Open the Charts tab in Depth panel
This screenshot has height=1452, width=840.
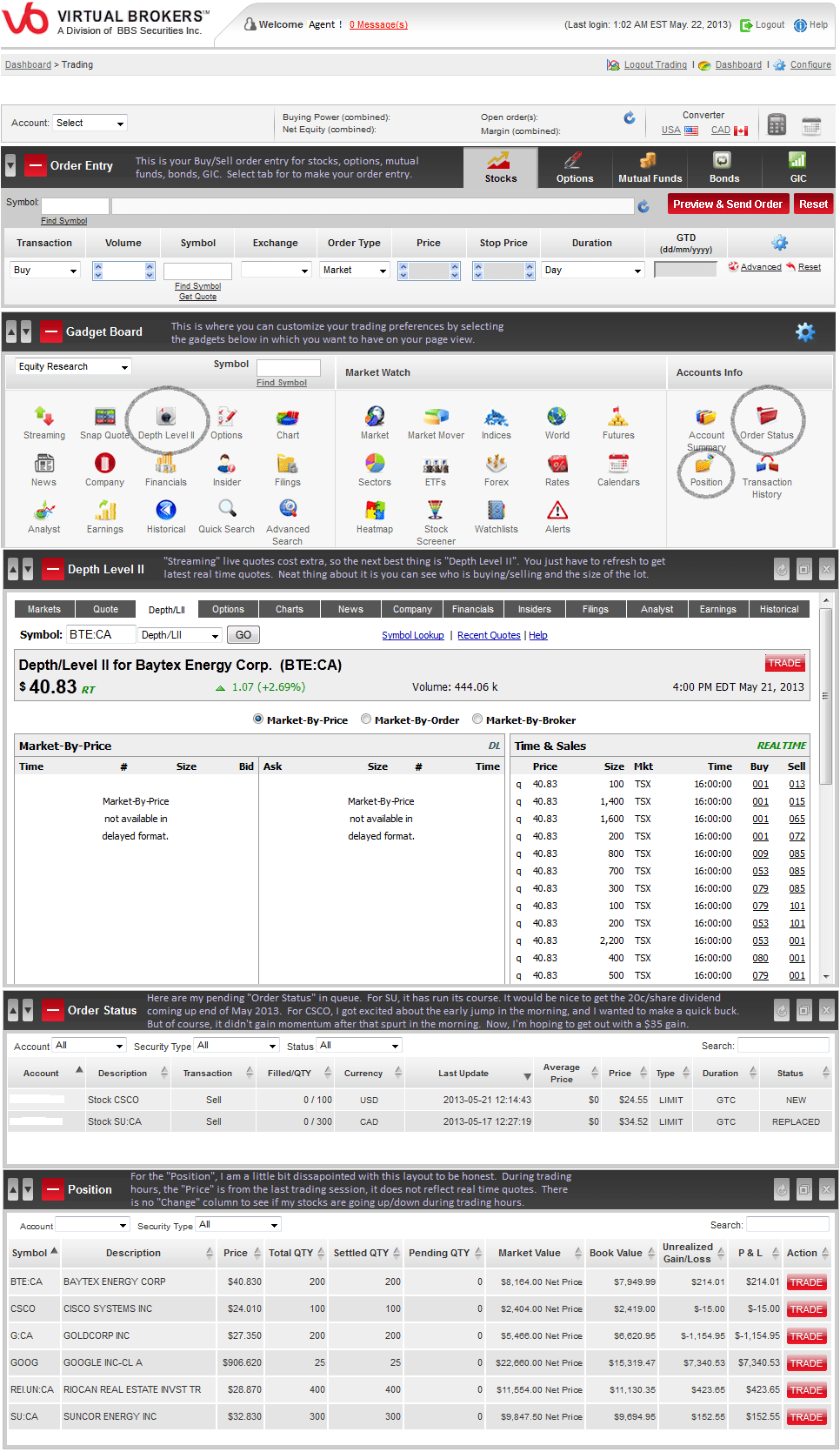tap(290, 609)
